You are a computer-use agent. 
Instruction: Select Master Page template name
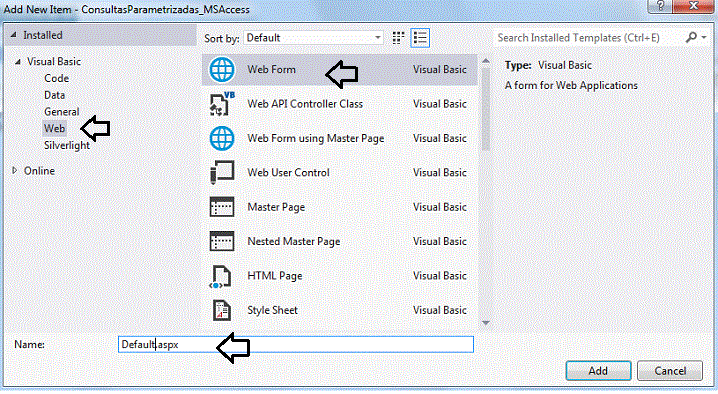pos(276,207)
